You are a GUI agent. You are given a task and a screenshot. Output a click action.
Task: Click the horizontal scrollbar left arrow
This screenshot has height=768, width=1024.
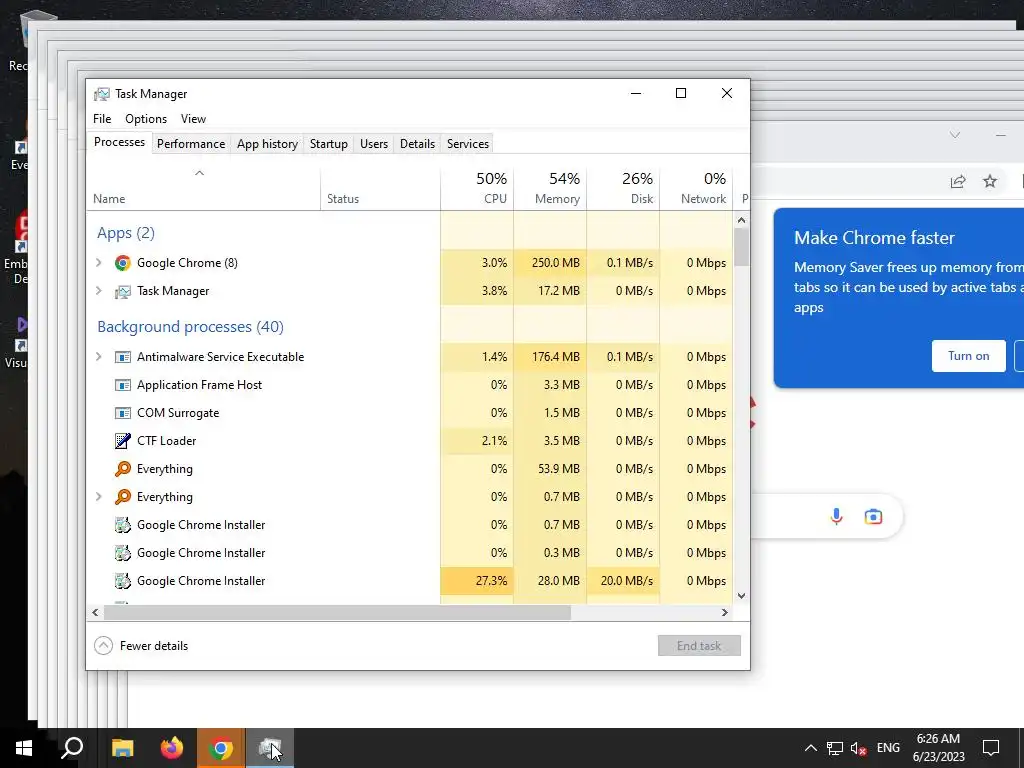[x=95, y=613]
